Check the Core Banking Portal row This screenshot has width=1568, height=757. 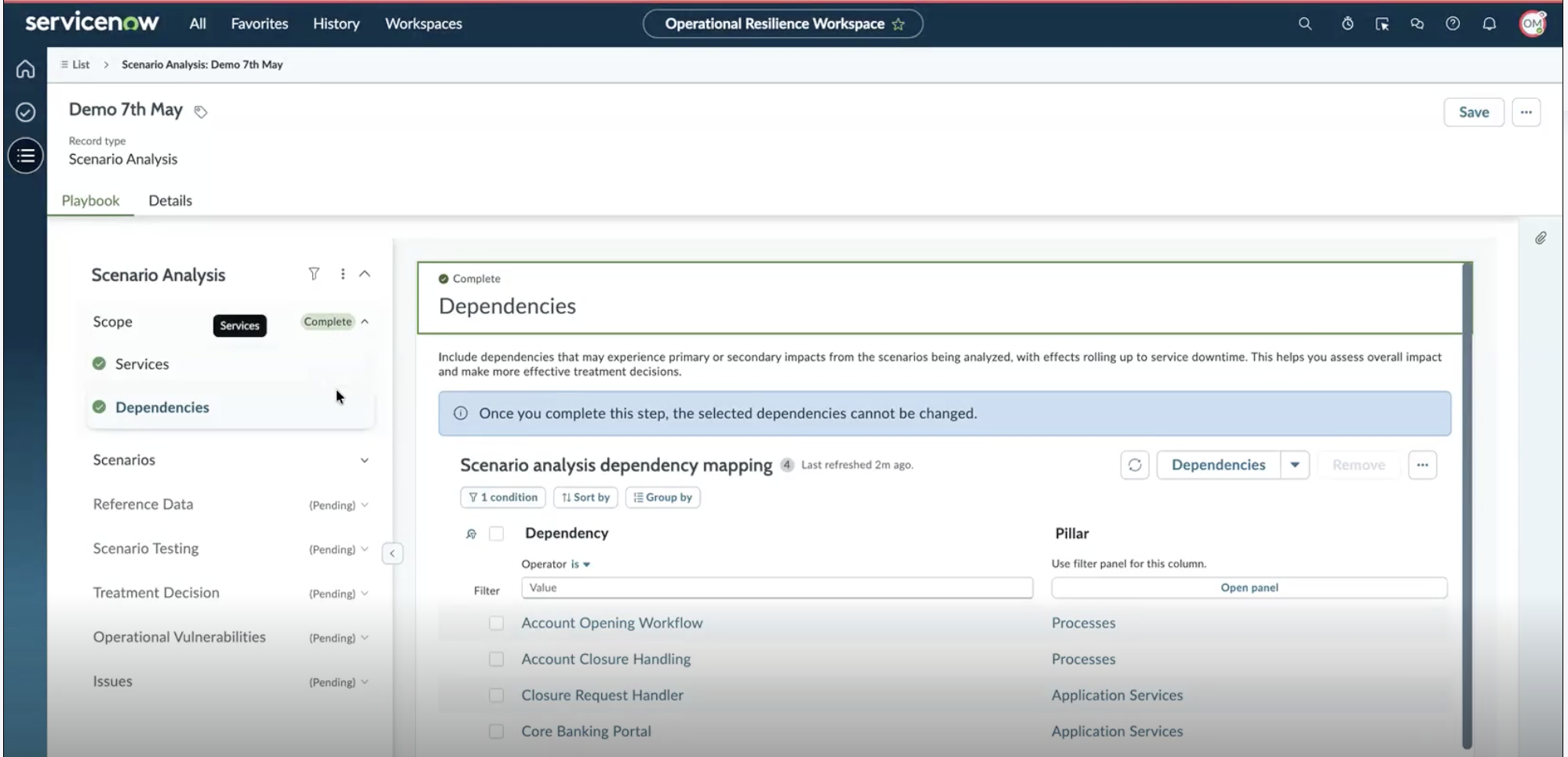click(x=496, y=731)
